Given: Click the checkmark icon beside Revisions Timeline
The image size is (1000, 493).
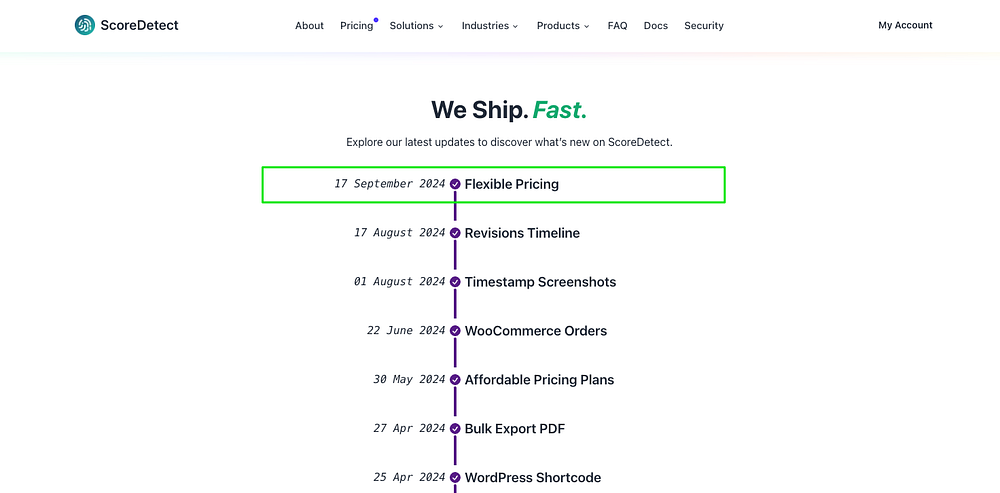Looking at the screenshot, I should click(x=455, y=233).
